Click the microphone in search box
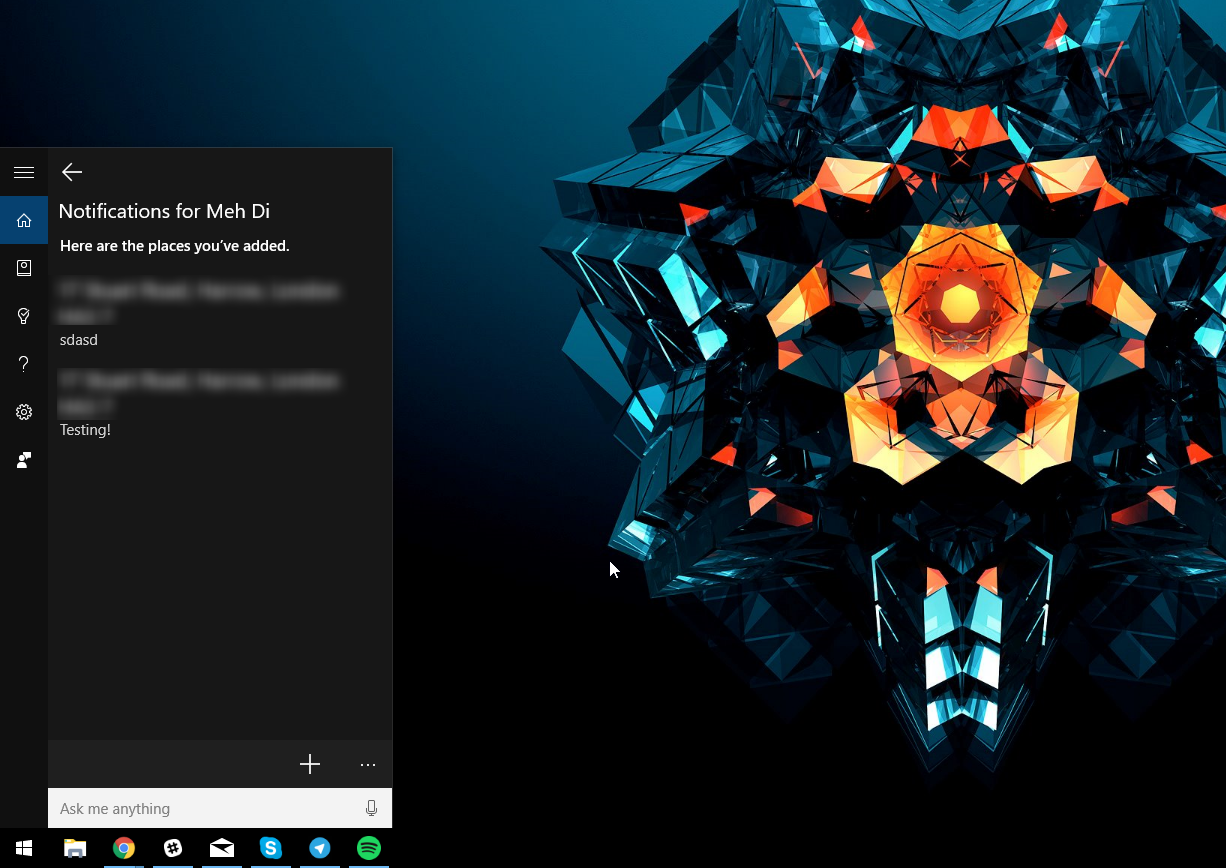 [372, 808]
